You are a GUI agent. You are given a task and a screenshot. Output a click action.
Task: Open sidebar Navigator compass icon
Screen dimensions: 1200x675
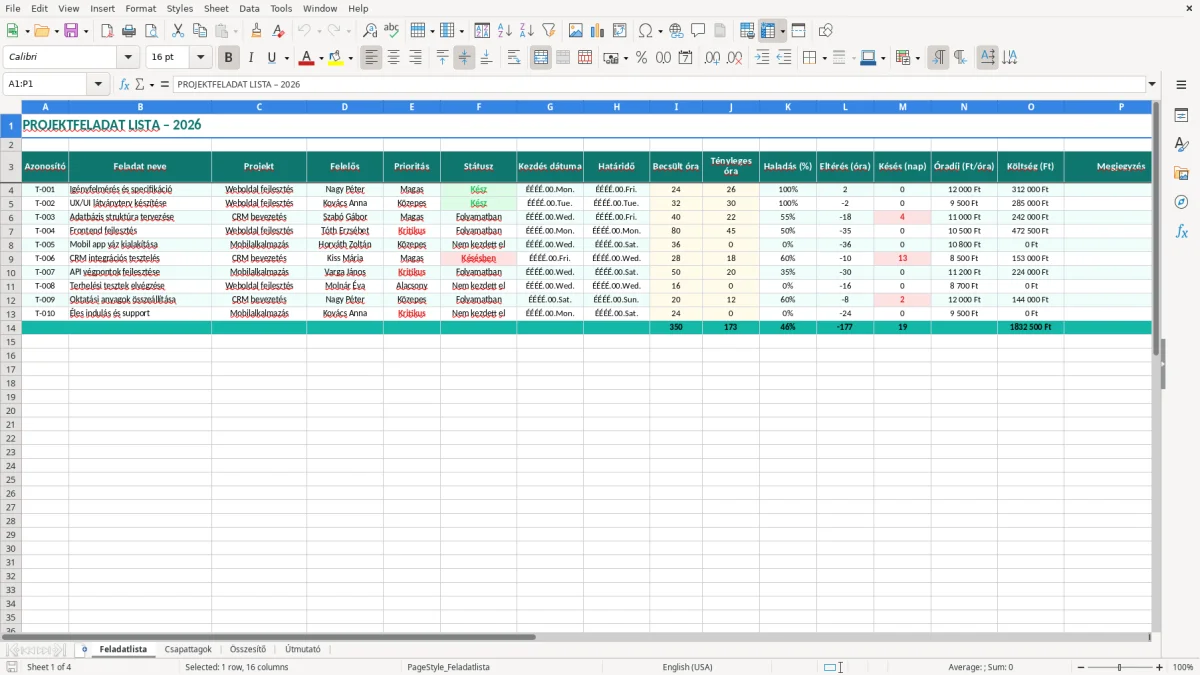coord(1181,202)
